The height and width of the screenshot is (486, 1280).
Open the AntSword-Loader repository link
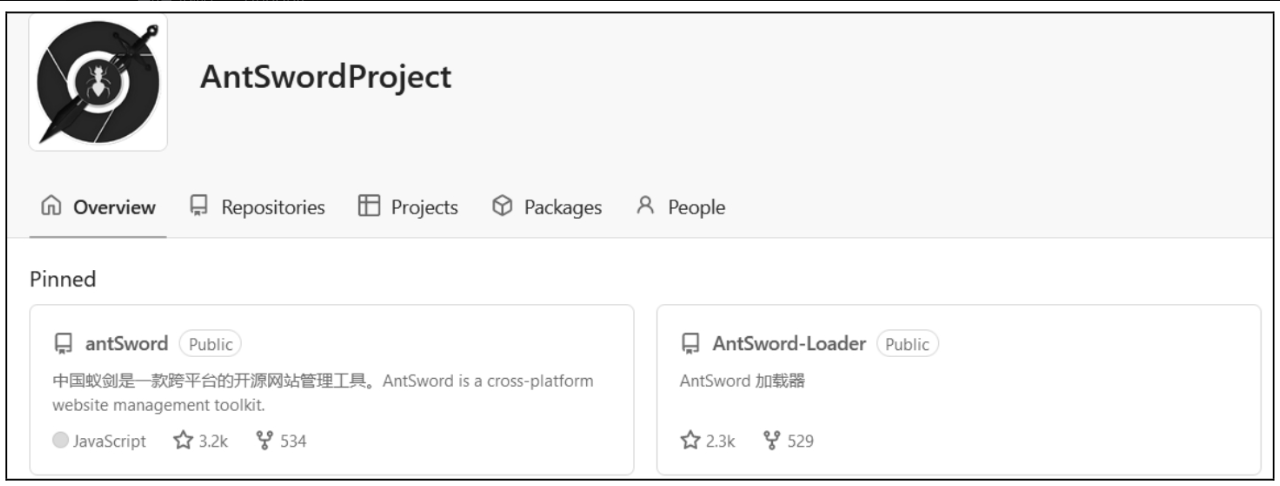tap(788, 344)
